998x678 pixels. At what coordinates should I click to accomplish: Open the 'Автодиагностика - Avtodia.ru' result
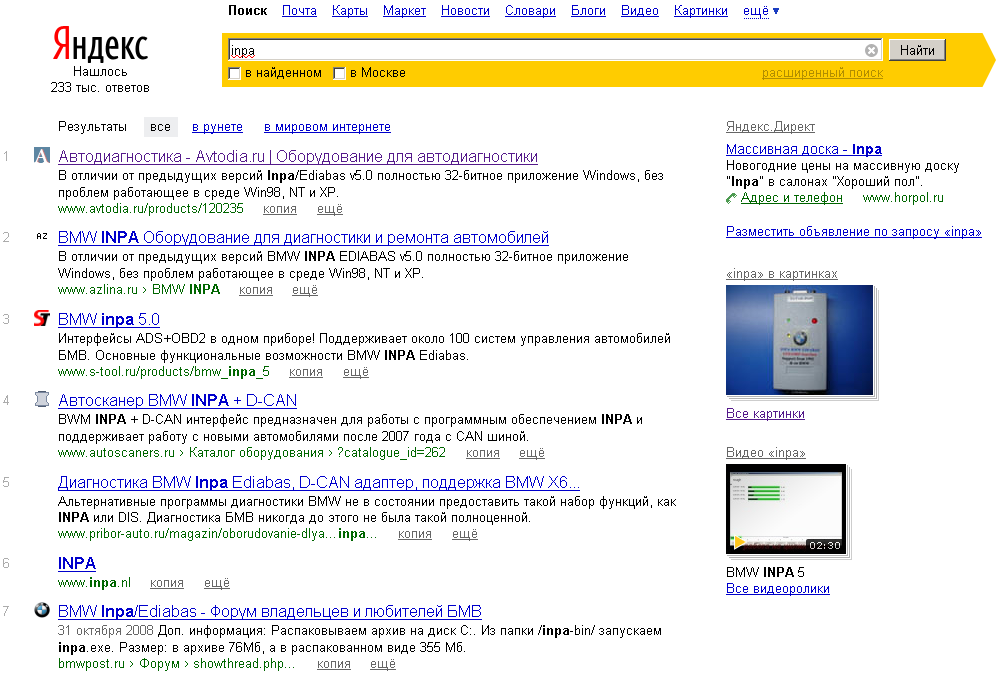pos(298,157)
